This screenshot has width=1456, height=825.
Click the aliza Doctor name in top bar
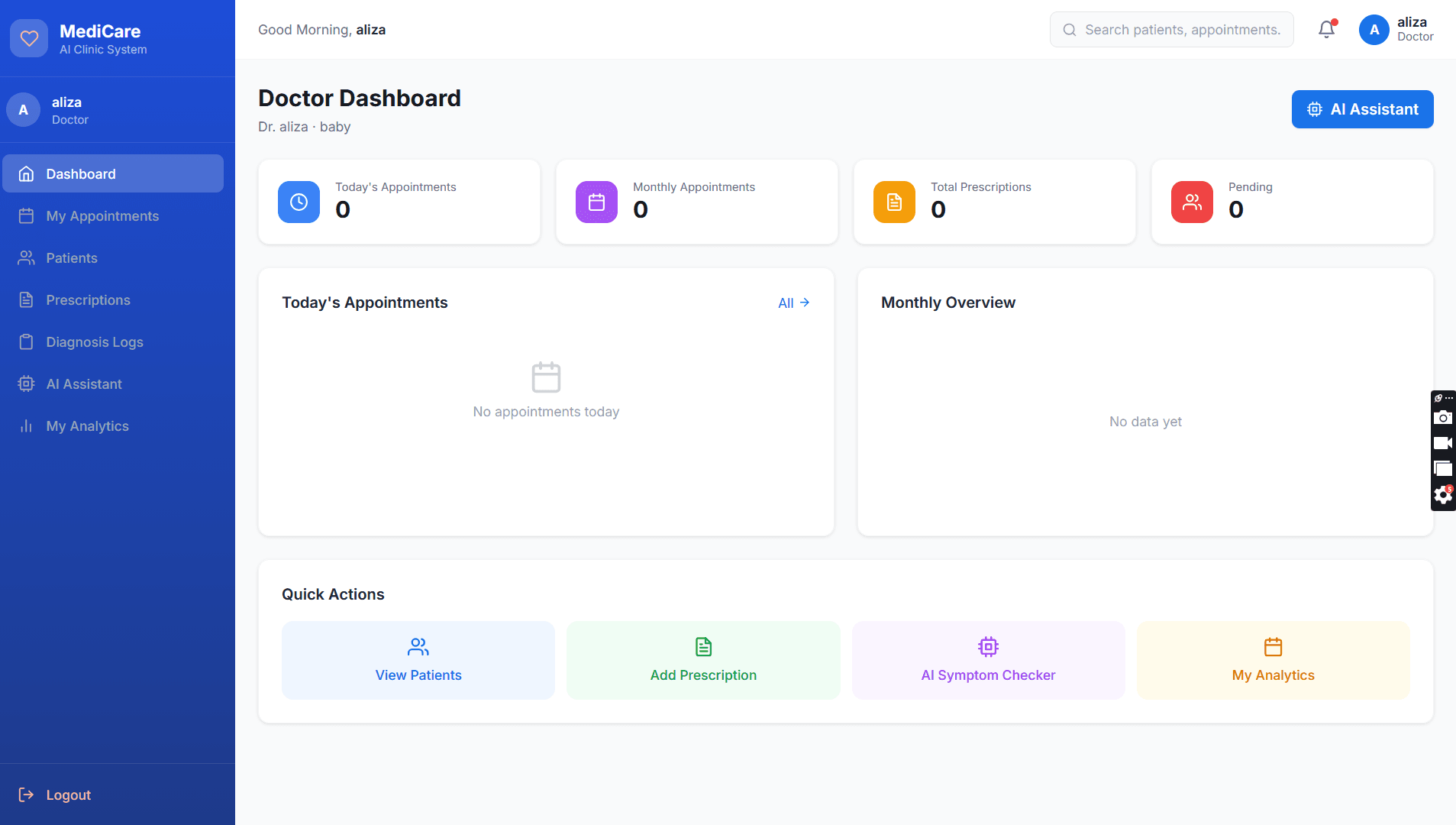[1415, 30]
